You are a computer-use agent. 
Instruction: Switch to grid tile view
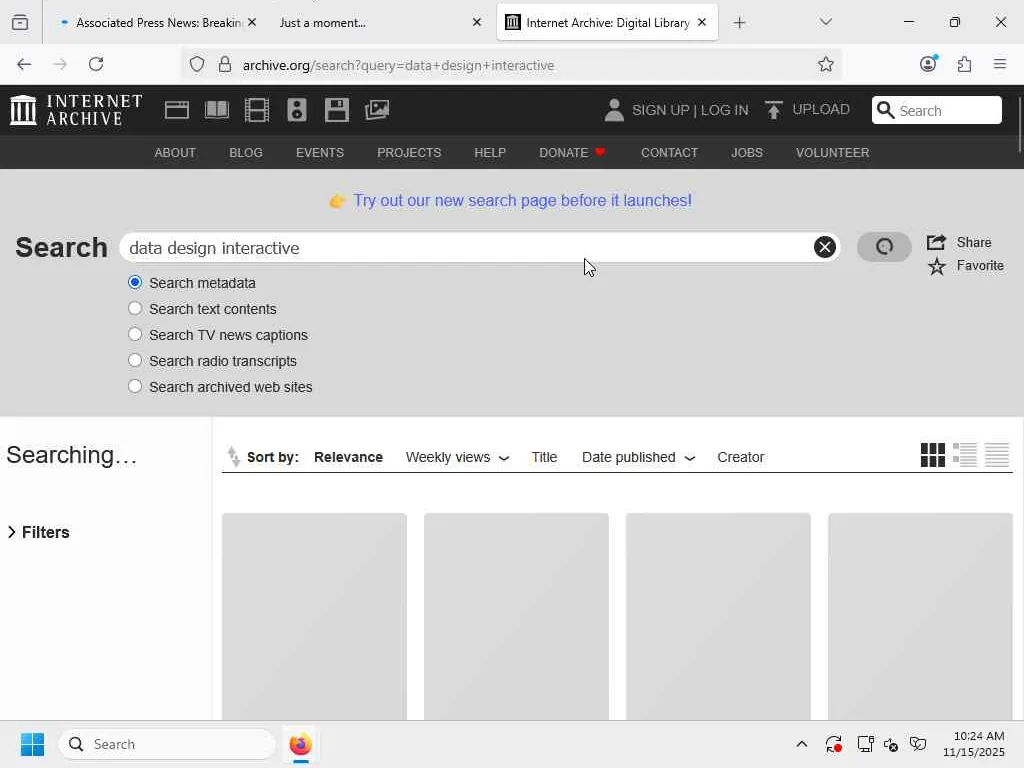[933, 455]
